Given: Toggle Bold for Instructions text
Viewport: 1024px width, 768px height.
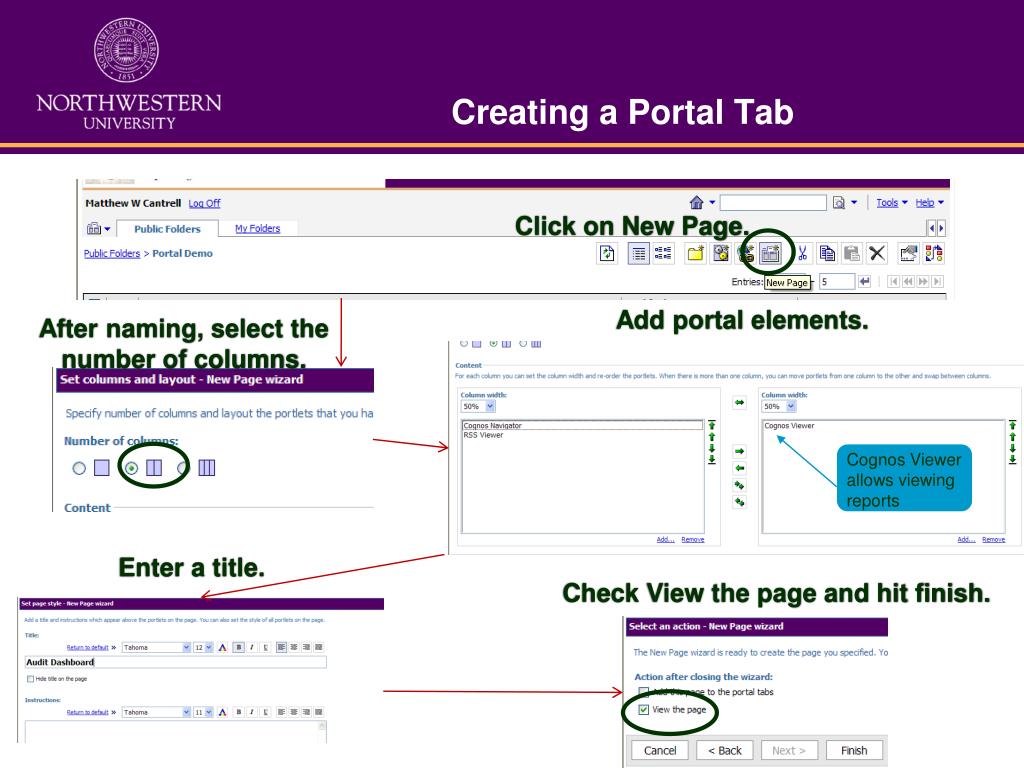Looking at the screenshot, I should pos(239,712).
